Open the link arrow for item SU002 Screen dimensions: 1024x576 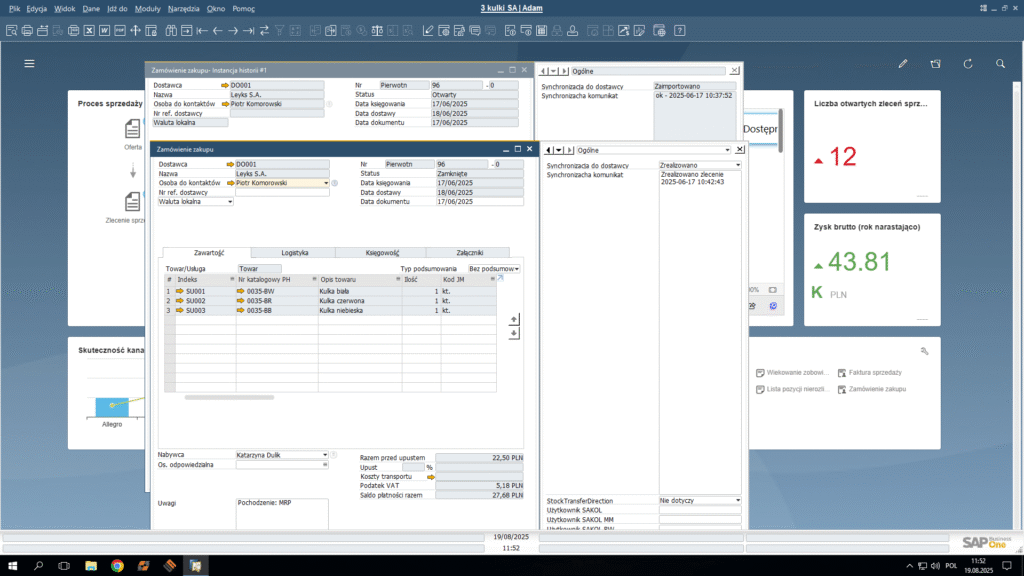180,301
